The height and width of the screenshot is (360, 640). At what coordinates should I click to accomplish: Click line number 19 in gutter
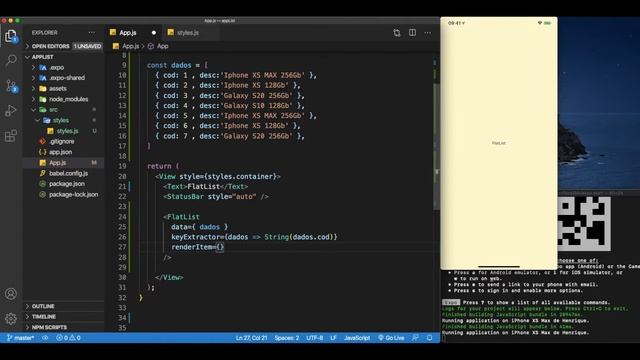(122, 166)
